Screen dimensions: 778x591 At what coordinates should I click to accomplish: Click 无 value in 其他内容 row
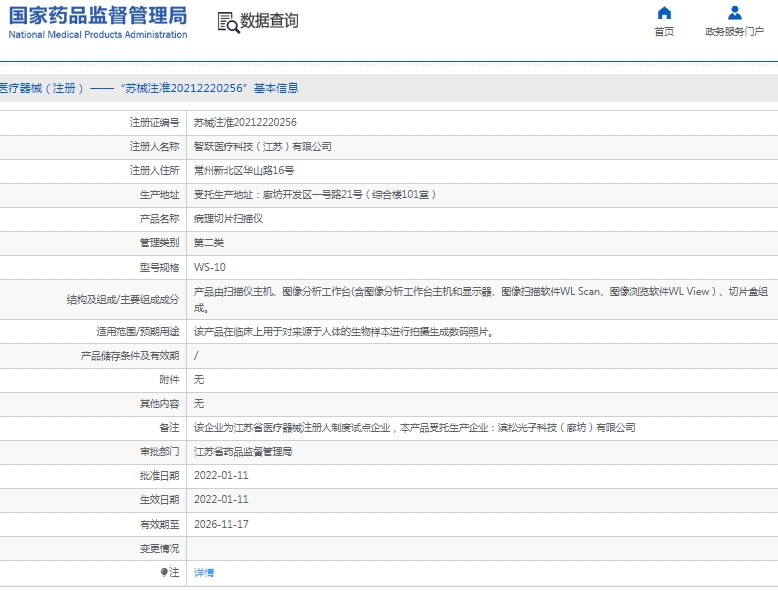[199, 403]
